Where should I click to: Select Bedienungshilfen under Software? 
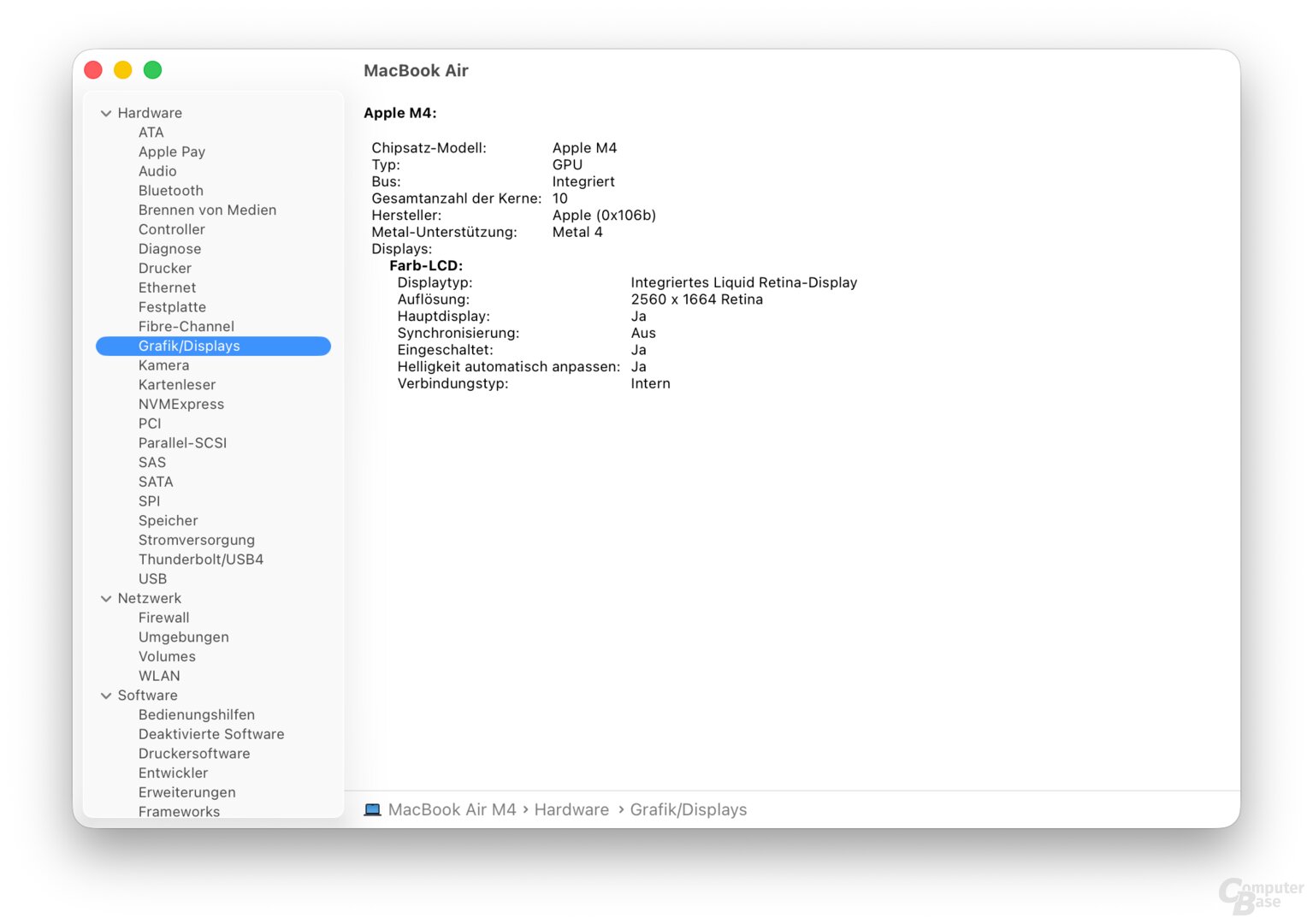[197, 714]
